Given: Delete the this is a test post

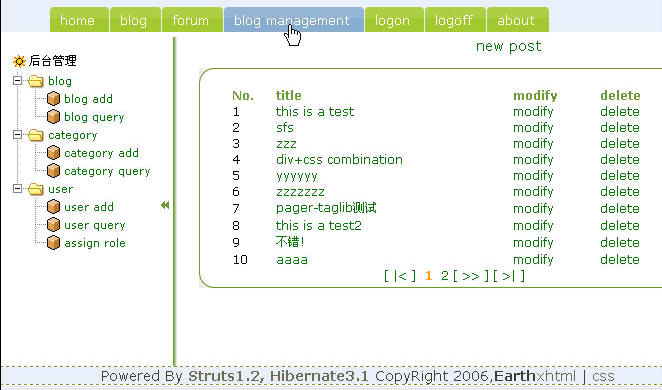Looking at the screenshot, I should (x=620, y=112).
